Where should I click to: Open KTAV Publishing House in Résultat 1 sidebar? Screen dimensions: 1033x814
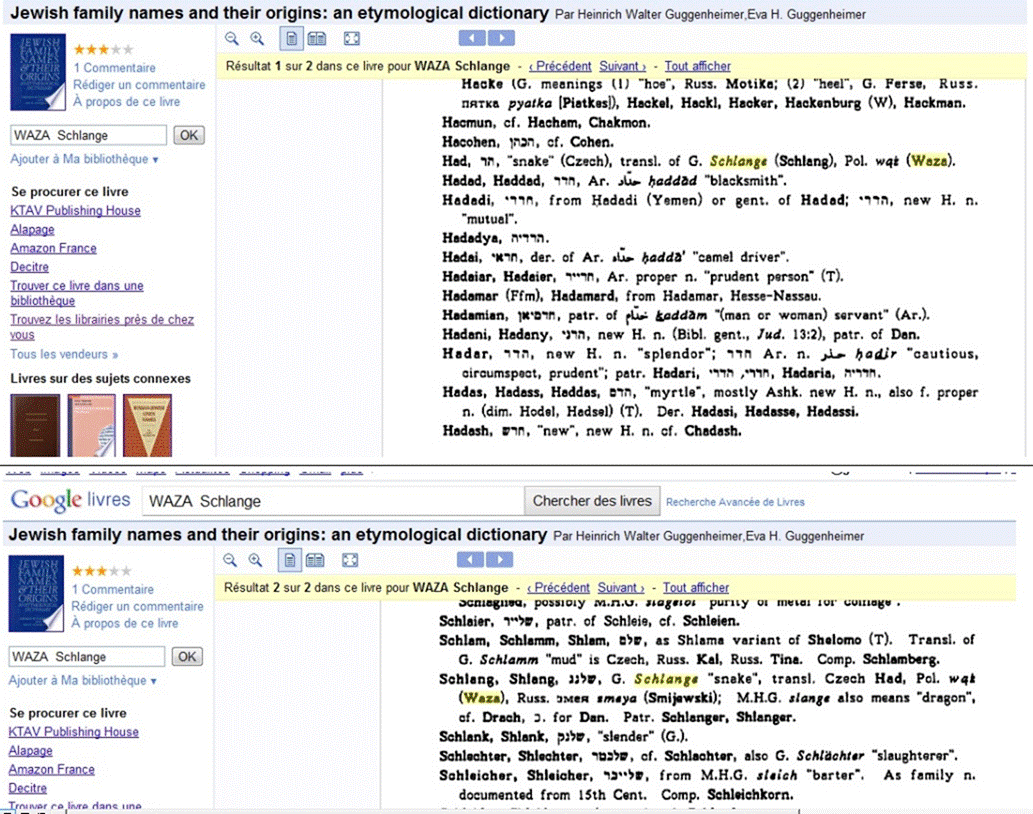[76, 211]
